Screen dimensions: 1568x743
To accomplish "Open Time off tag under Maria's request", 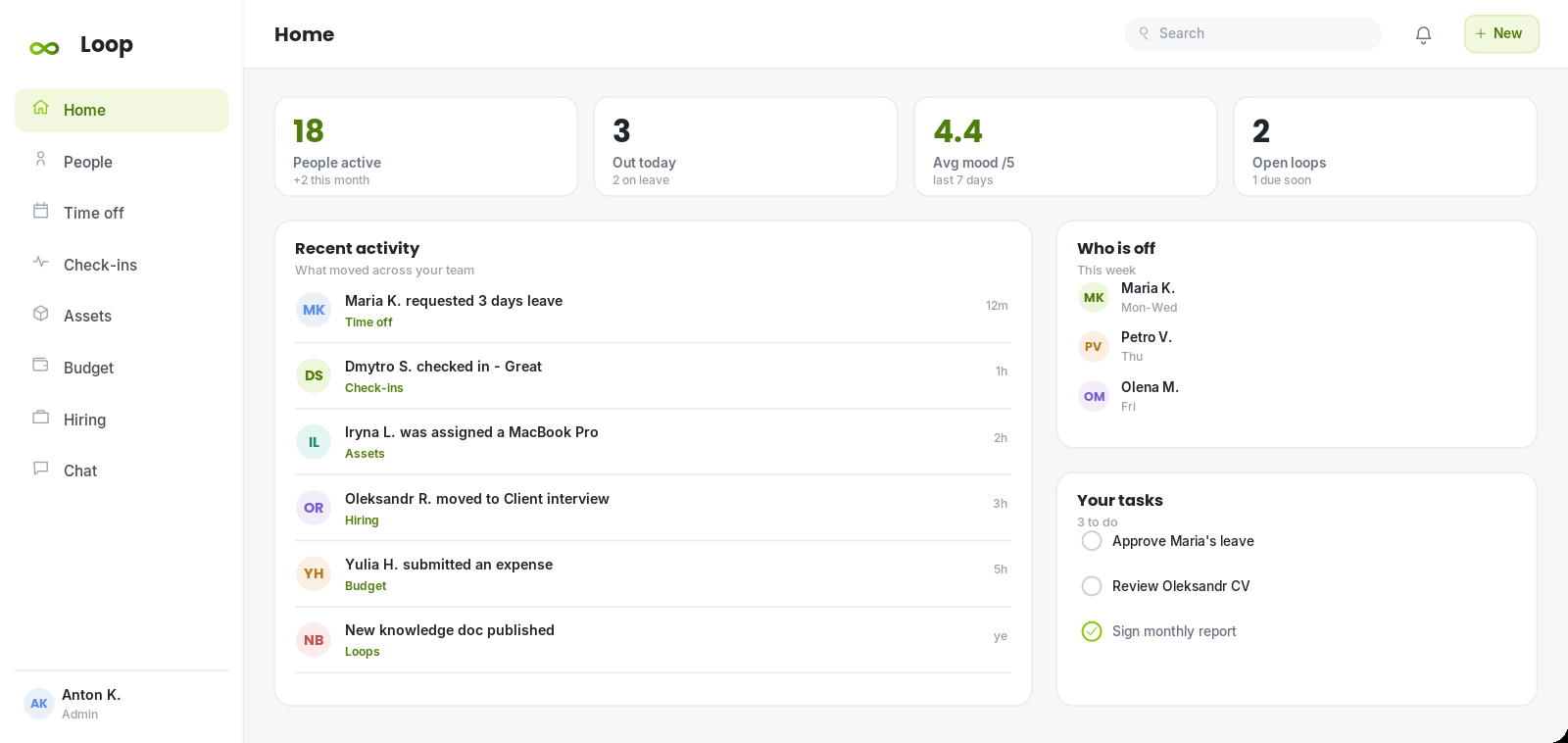I will pyautogui.click(x=368, y=322).
